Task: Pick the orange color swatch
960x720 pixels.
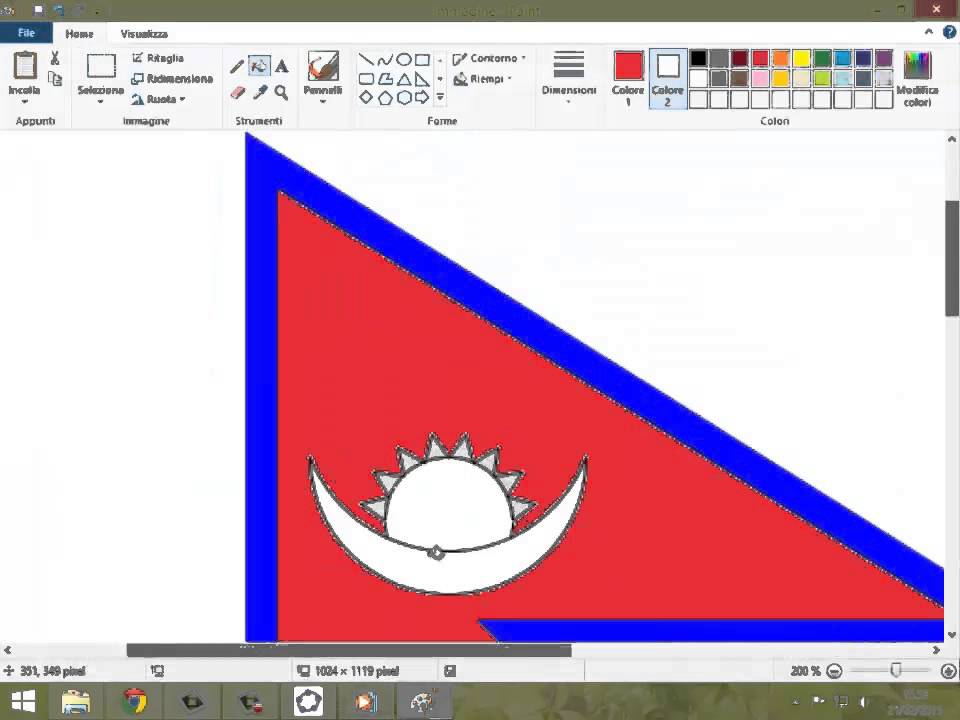Action: 781,58
